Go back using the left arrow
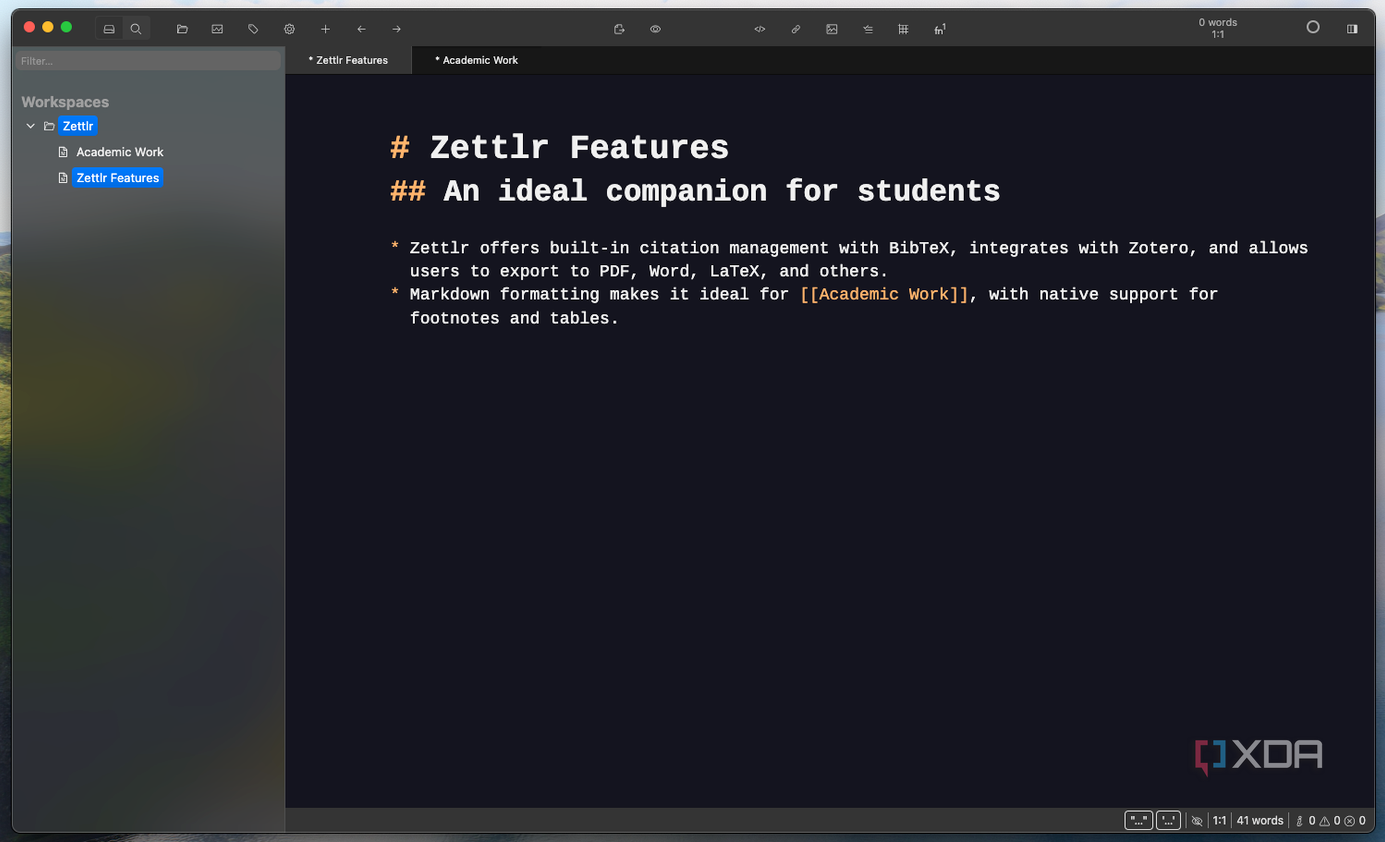Image resolution: width=1385 pixels, height=842 pixels. (361, 29)
